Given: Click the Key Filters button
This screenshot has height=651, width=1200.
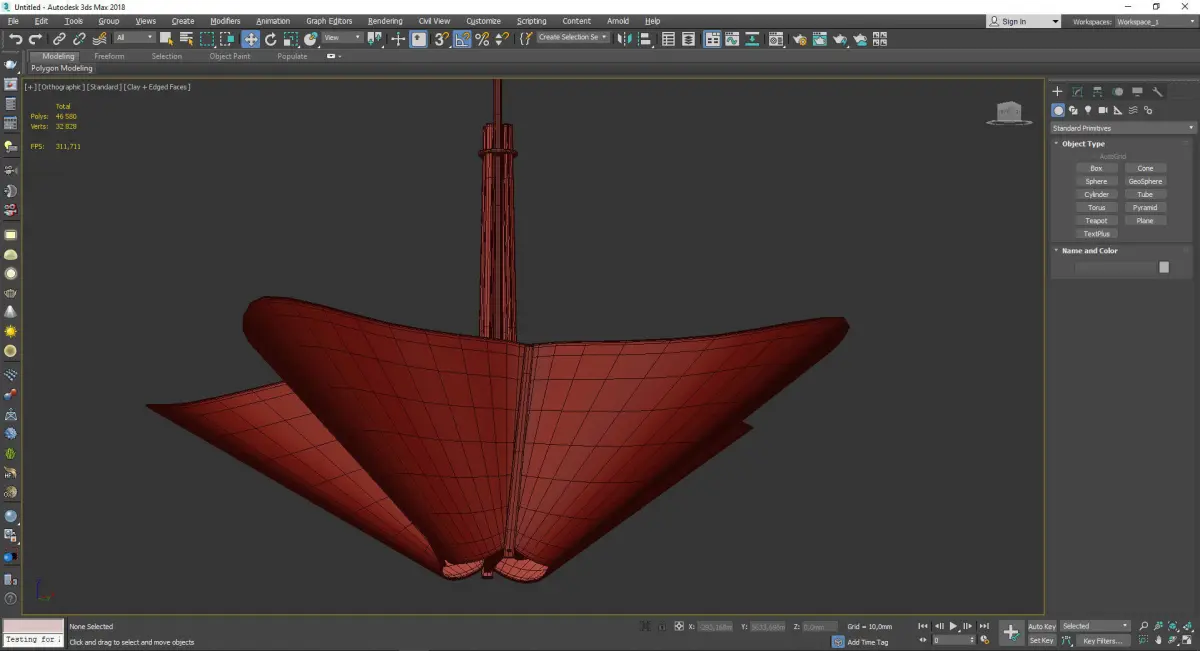Looking at the screenshot, I should (1102, 640).
